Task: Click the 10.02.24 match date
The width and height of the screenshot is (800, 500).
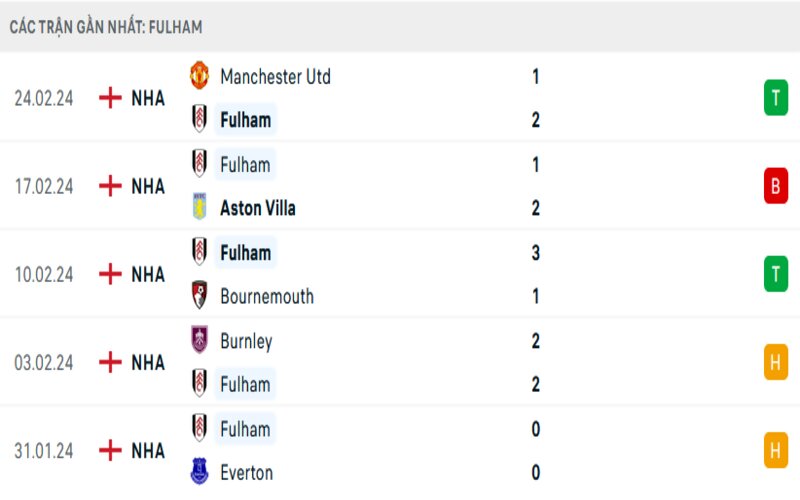Action: pos(44,274)
